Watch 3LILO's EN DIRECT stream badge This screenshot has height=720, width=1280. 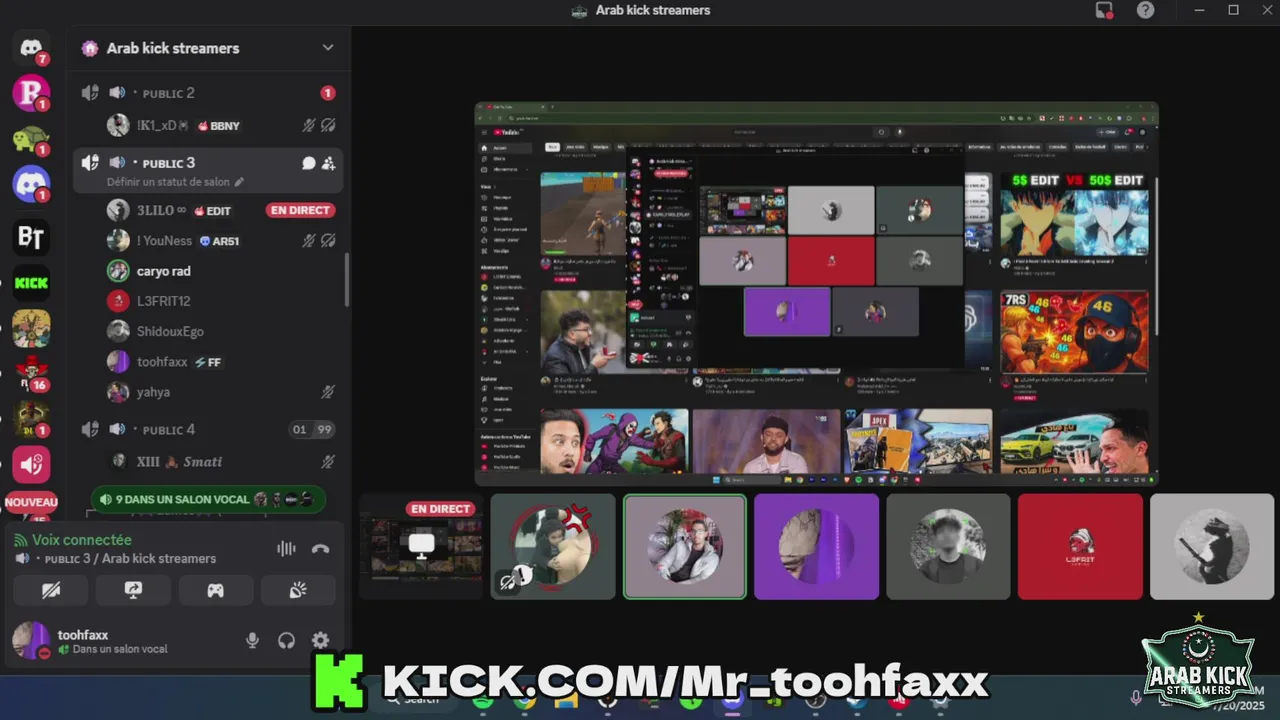(x=300, y=210)
